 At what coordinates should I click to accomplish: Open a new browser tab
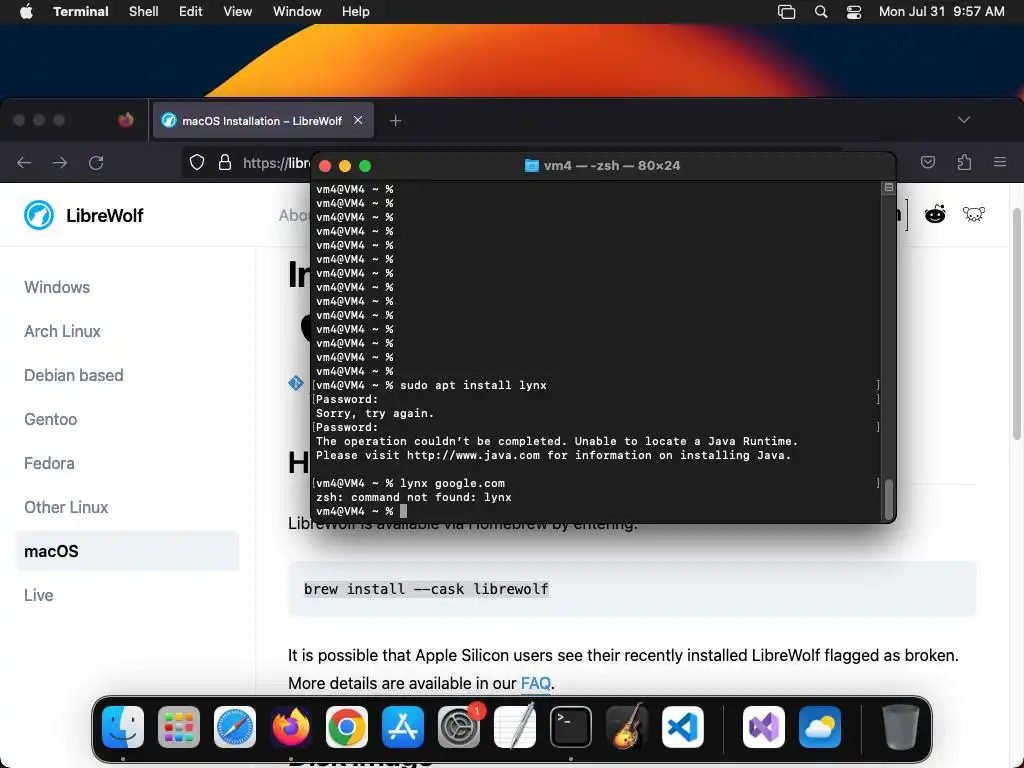click(x=395, y=120)
